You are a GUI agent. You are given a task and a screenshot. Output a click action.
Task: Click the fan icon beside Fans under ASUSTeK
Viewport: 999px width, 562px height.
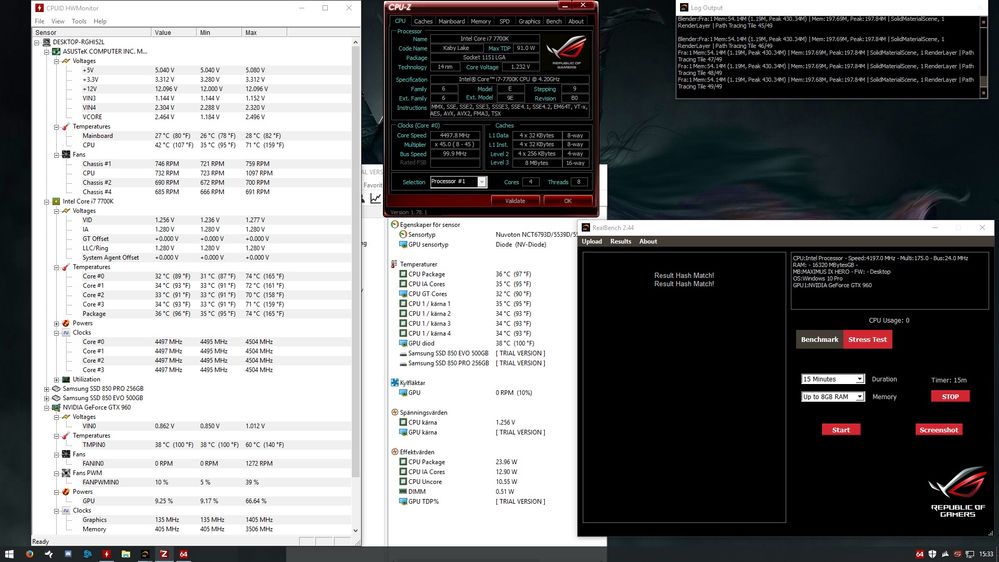[66, 154]
